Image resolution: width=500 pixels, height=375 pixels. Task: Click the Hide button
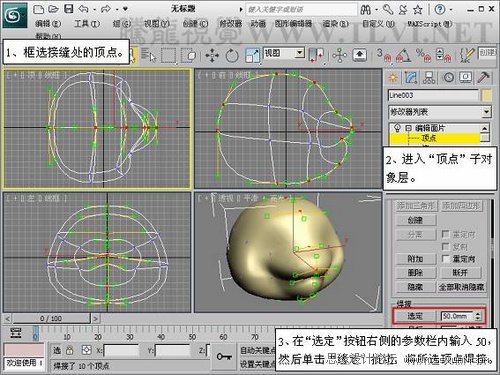point(416,287)
